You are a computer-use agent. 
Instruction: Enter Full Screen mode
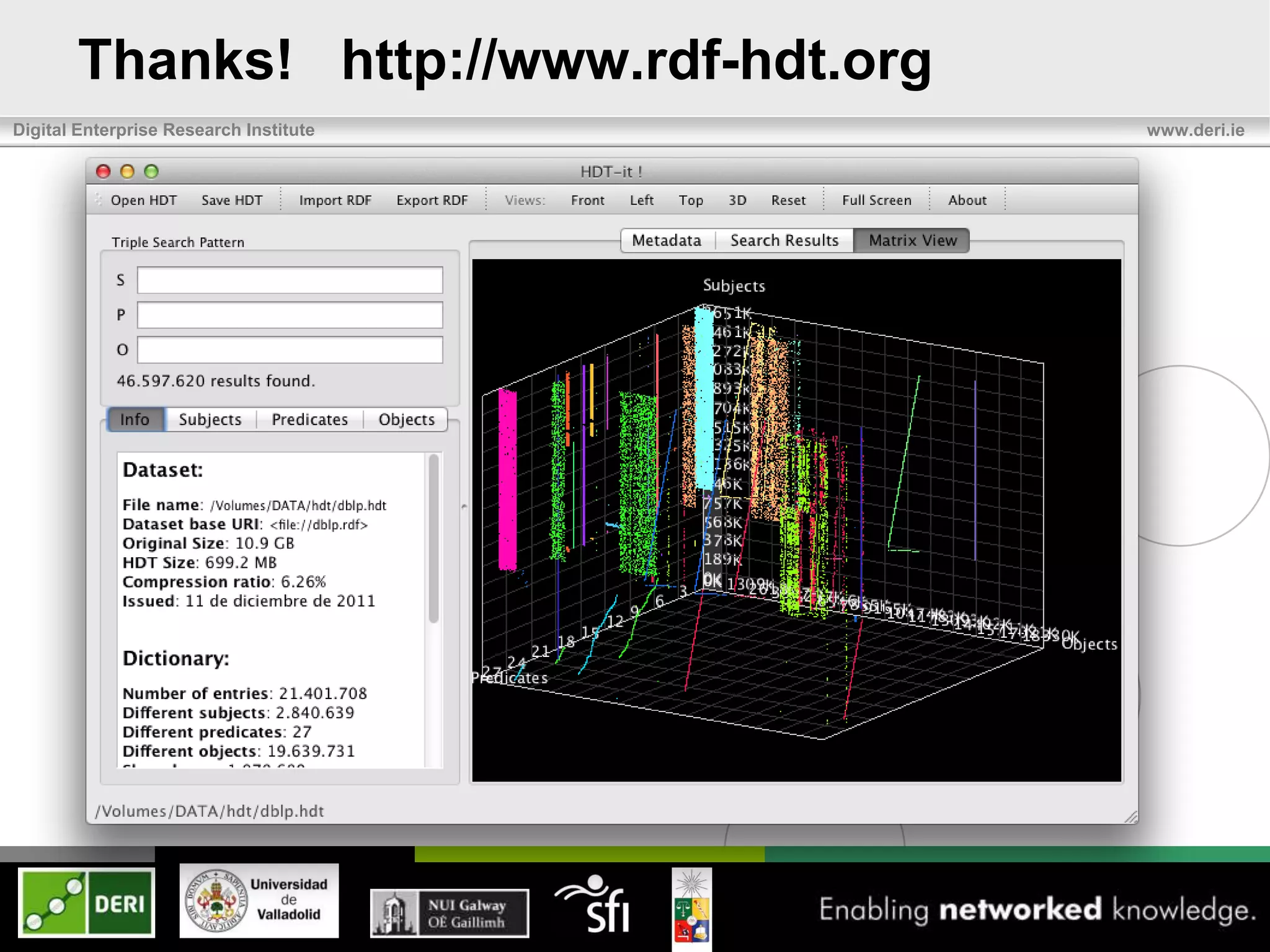pos(876,200)
